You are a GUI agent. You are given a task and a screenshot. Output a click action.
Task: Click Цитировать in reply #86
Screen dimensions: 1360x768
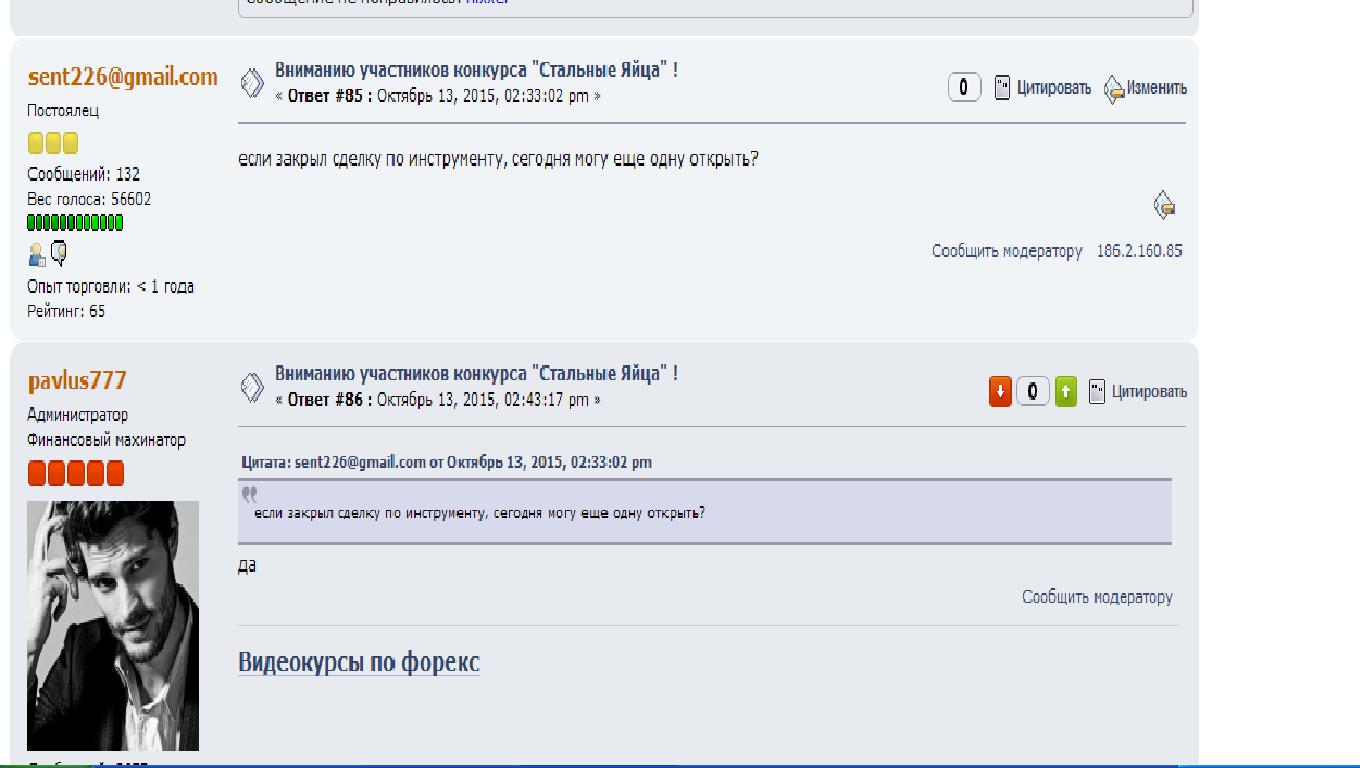[x=1149, y=391]
